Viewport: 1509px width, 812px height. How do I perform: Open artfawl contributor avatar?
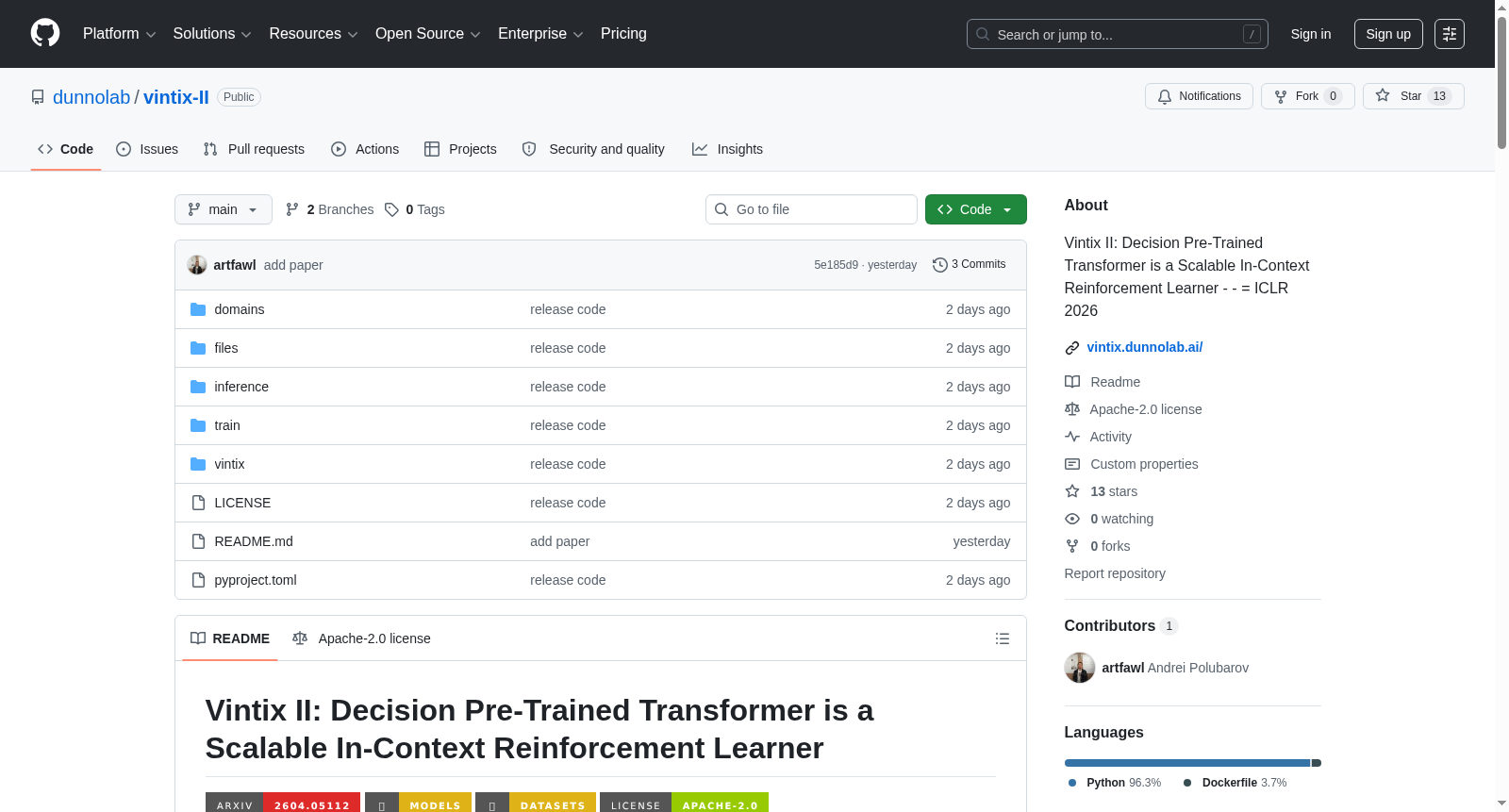[x=1080, y=668]
